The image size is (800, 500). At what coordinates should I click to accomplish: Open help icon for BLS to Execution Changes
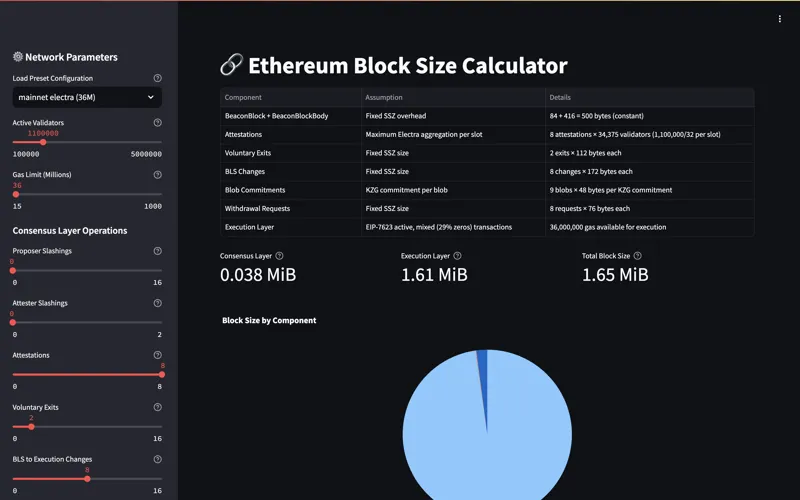click(158, 459)
